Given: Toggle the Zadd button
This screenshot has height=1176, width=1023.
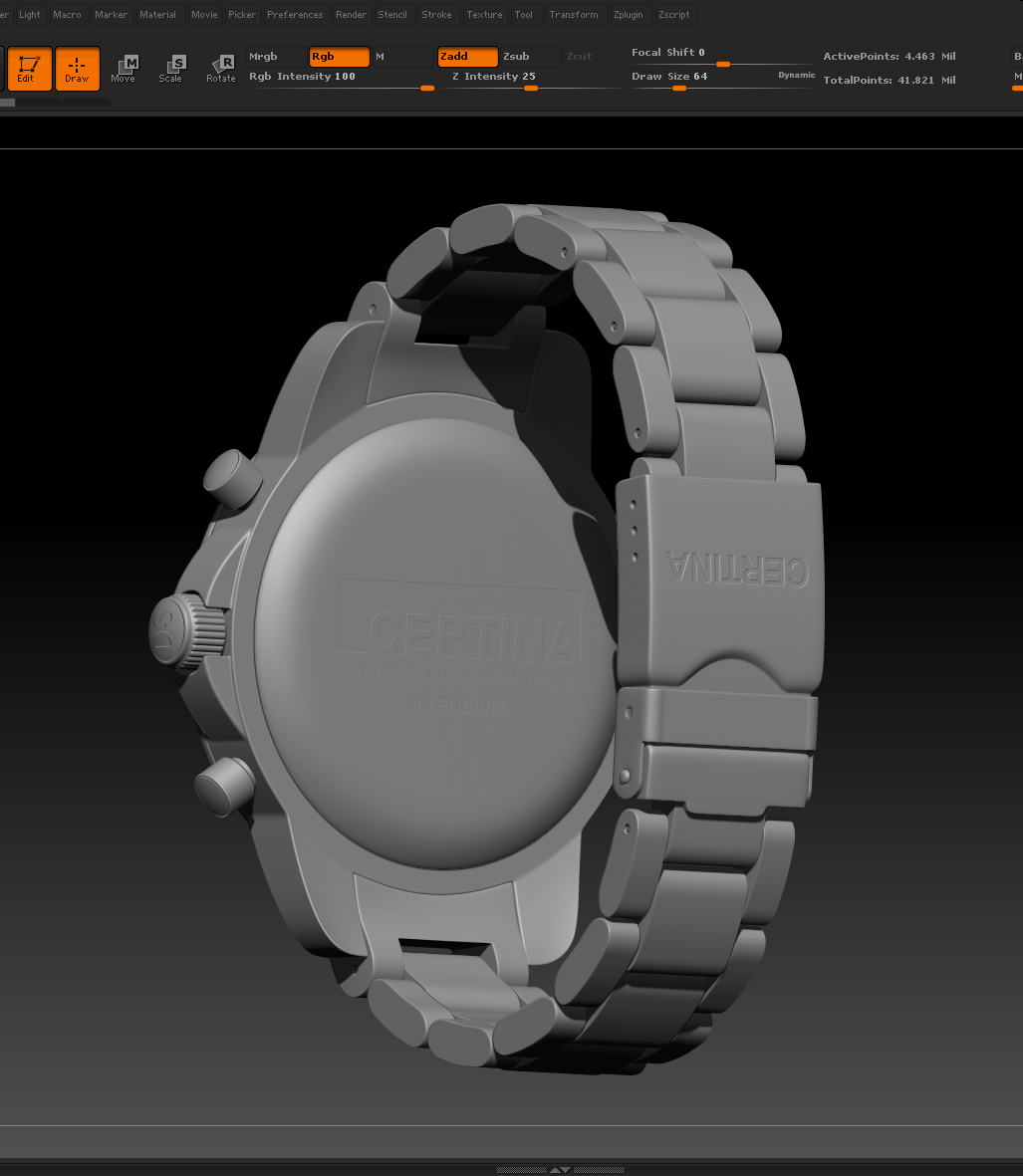Looking at the screenshot, I should click(x=467, y=56).
